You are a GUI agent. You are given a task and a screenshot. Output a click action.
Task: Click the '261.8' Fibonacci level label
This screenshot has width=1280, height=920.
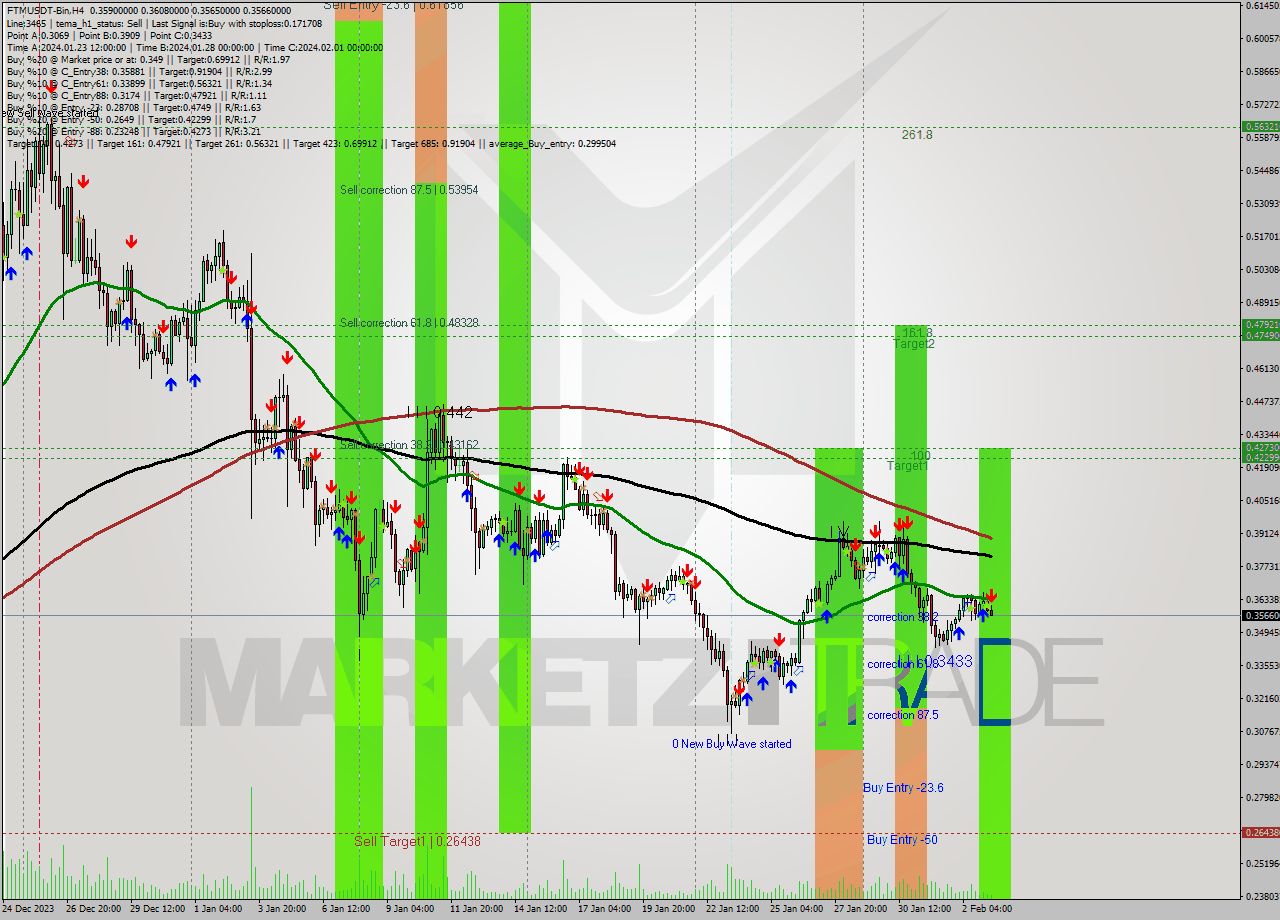tap(917, 134)
